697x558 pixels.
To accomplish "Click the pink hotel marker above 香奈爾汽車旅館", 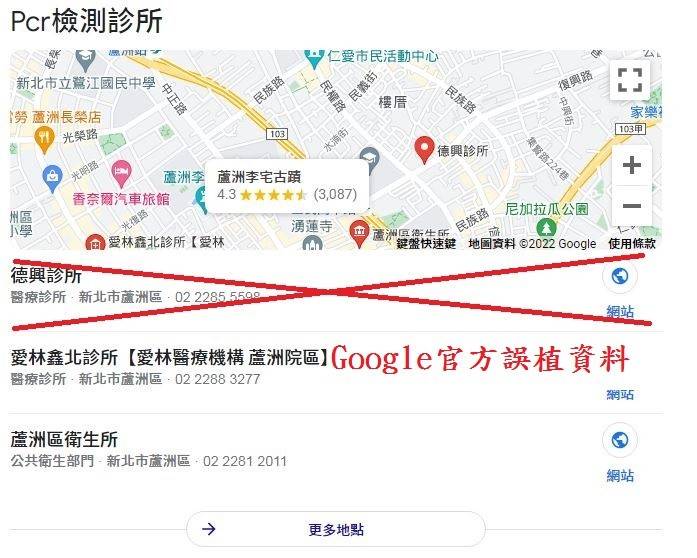I will click(x=120, y=173).
